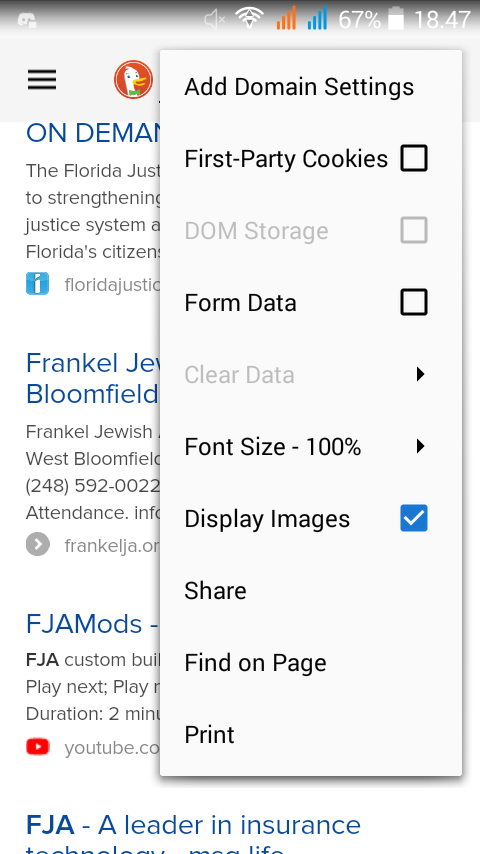The height and width of the screenshot is (854, 480).
Task: Open the FJAMods search result link
Action: point(92,624)
